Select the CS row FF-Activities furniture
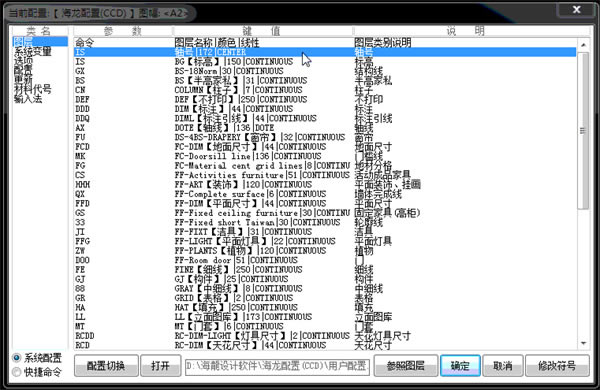600x390 pixels. 325,175
